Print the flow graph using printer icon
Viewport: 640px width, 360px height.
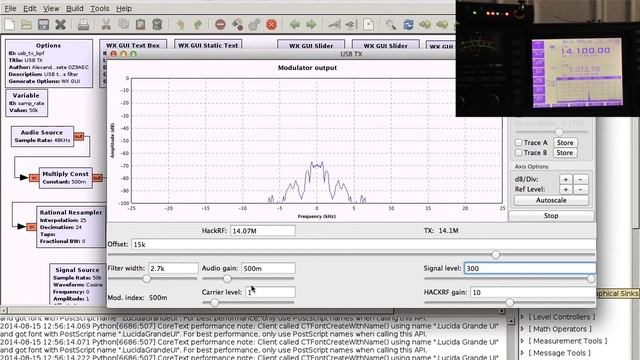83,24
